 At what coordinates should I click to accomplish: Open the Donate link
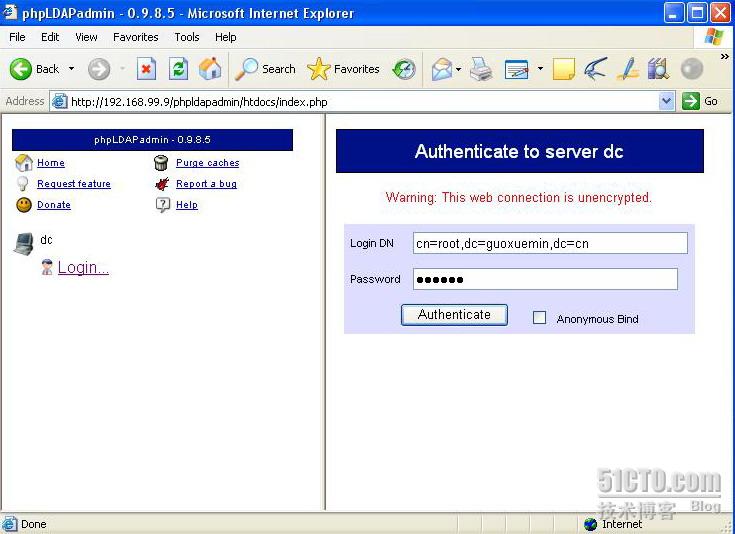(x=53, y=205)
